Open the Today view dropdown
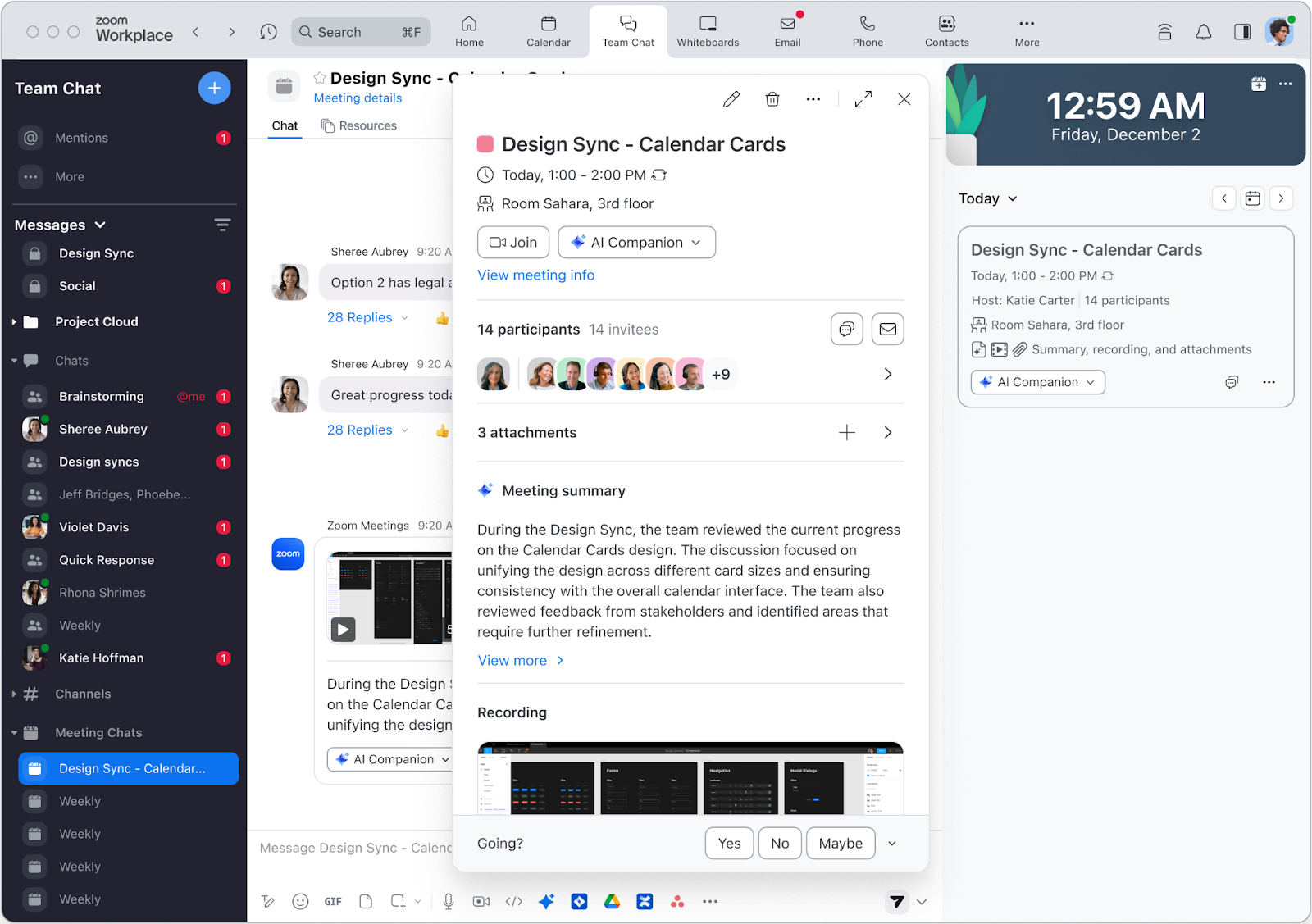 coord(988,198)
